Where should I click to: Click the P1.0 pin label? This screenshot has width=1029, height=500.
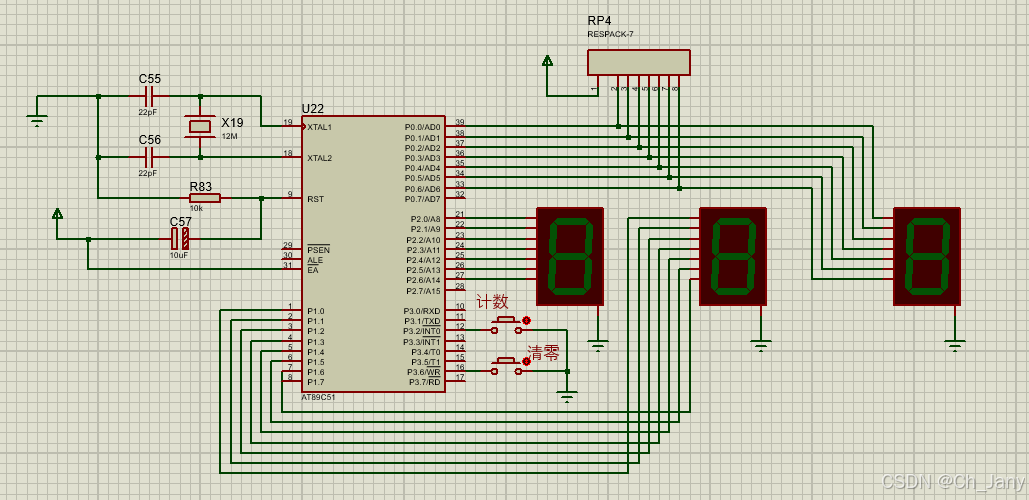coord(316,311)
